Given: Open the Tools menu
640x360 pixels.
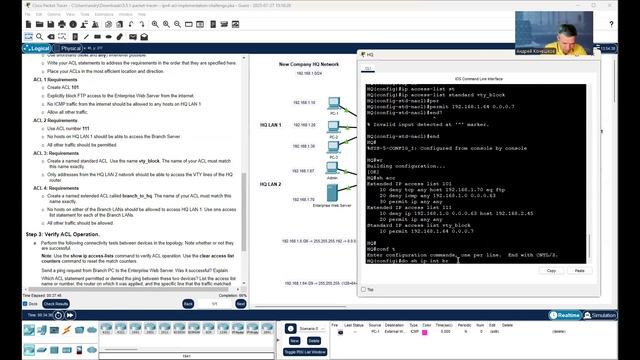Looking at the screenshot, I should 84,14.
